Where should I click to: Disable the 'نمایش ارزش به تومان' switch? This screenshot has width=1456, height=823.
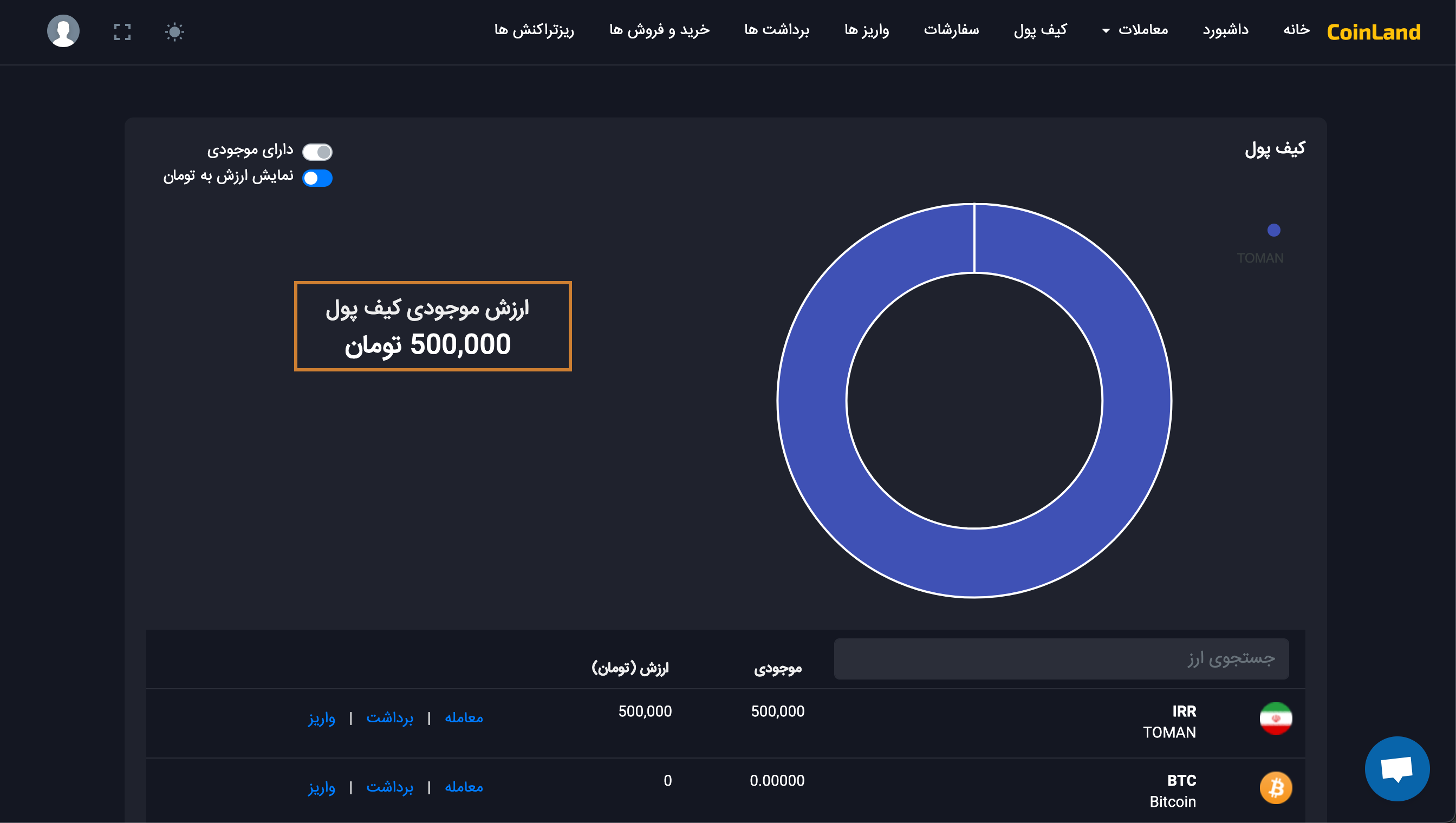317,178
